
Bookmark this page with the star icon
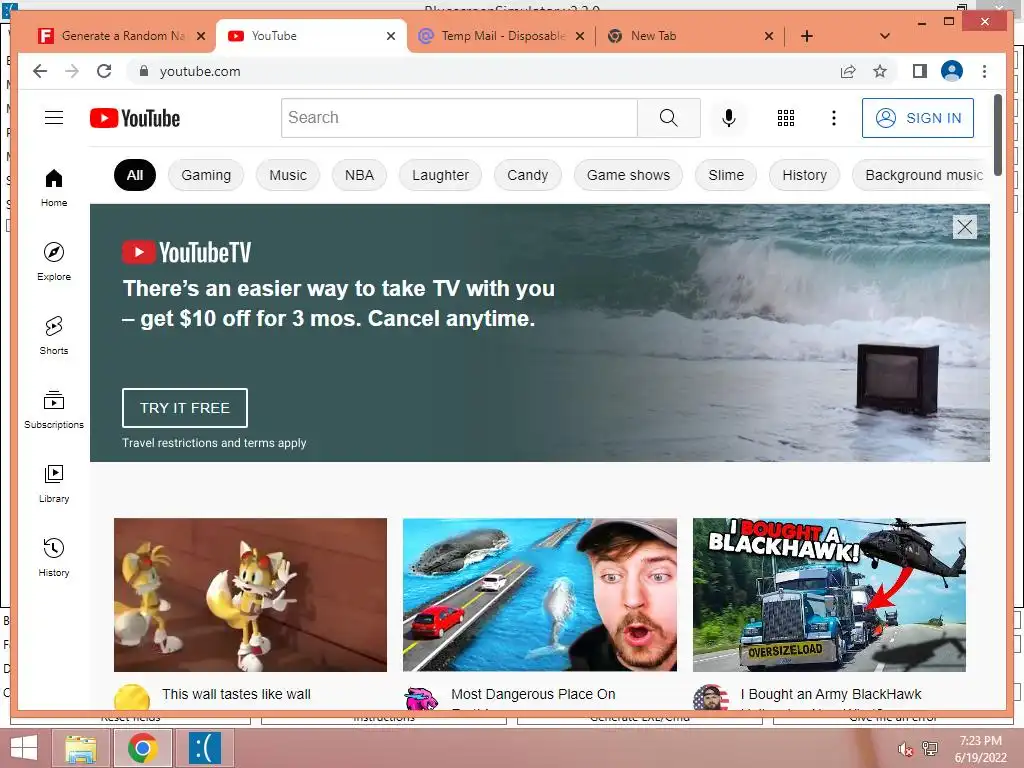pos(880,71)
